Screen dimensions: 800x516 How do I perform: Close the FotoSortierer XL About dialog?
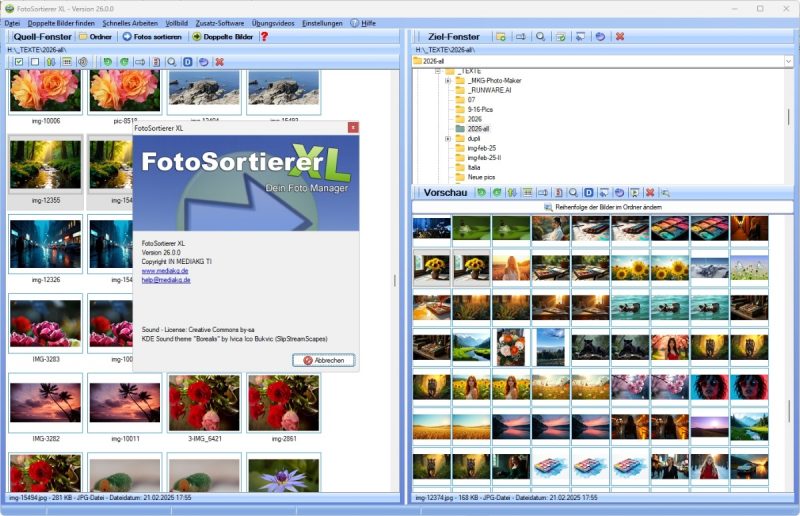click(353, 128)
